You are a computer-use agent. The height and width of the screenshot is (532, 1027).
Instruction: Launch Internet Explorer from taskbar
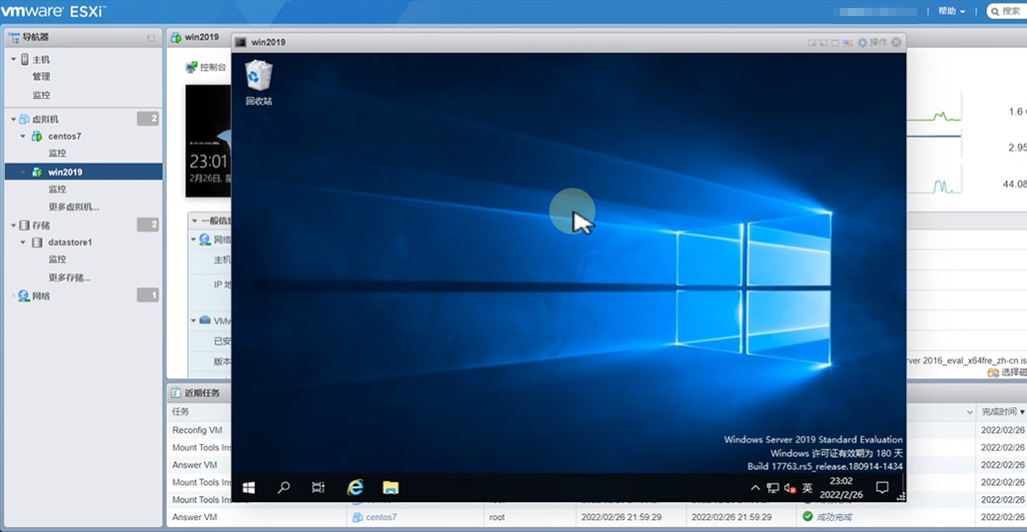coord(355,488)
